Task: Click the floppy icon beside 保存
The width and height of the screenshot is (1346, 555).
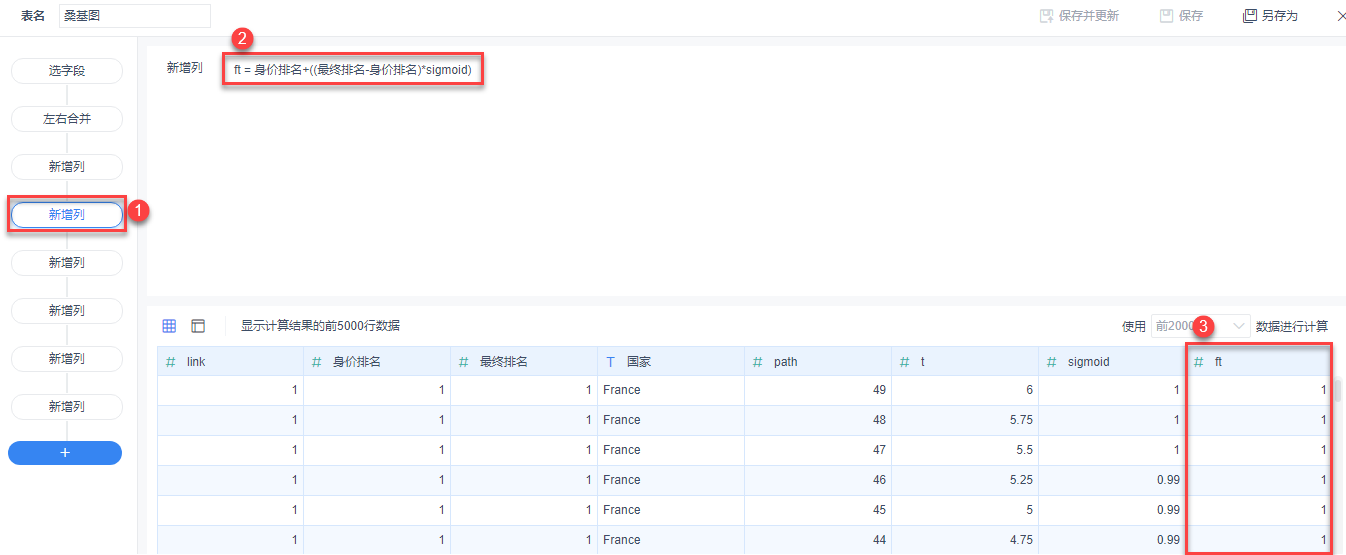Action: (x=1165, y=16)
